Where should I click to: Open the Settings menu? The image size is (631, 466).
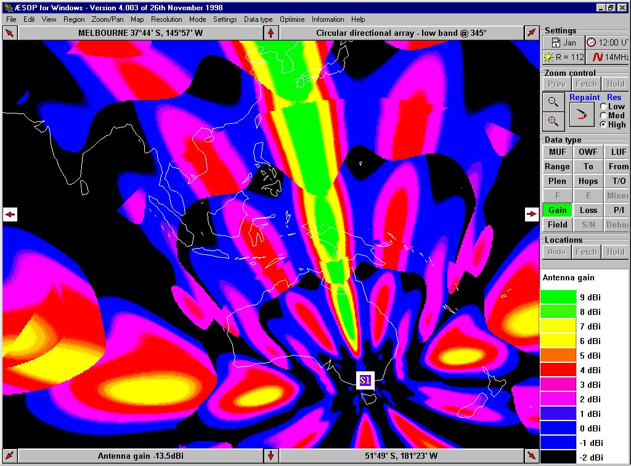coord(225,19)
